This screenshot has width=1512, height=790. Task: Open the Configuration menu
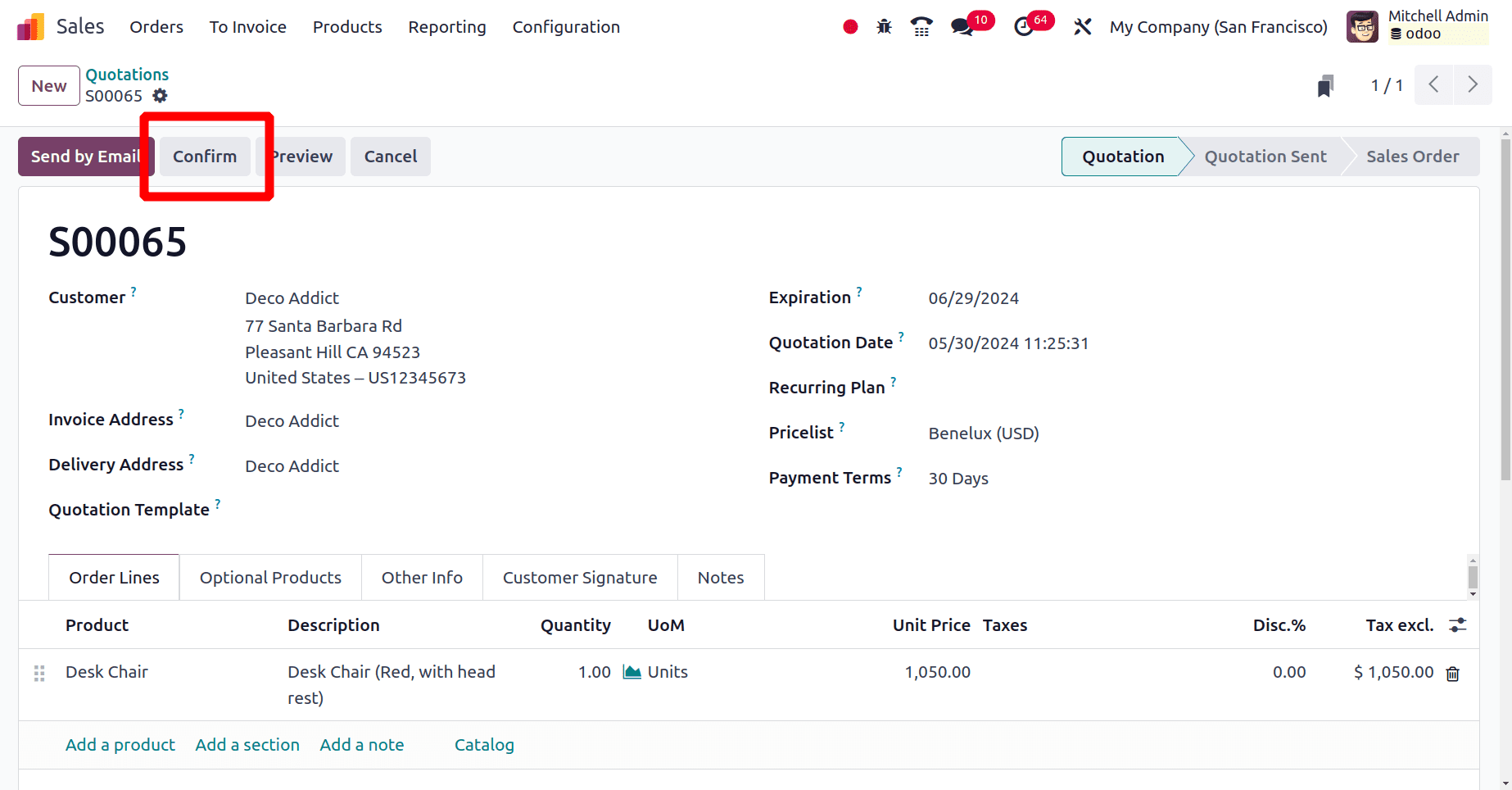click(566, 27)
